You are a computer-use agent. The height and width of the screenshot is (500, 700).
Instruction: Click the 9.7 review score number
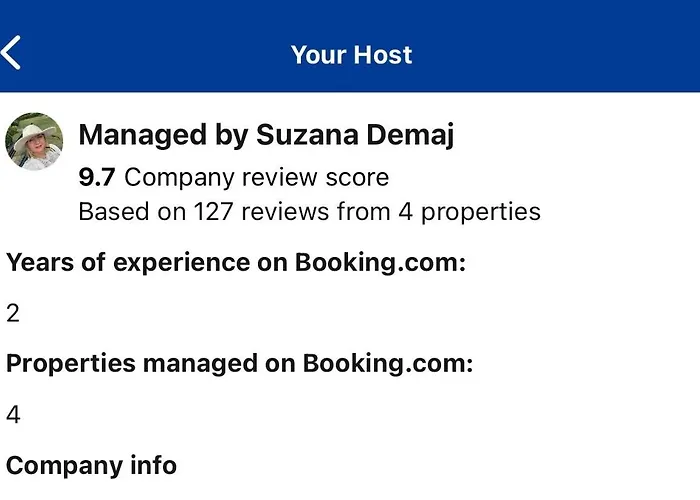[x=97, y=178]
